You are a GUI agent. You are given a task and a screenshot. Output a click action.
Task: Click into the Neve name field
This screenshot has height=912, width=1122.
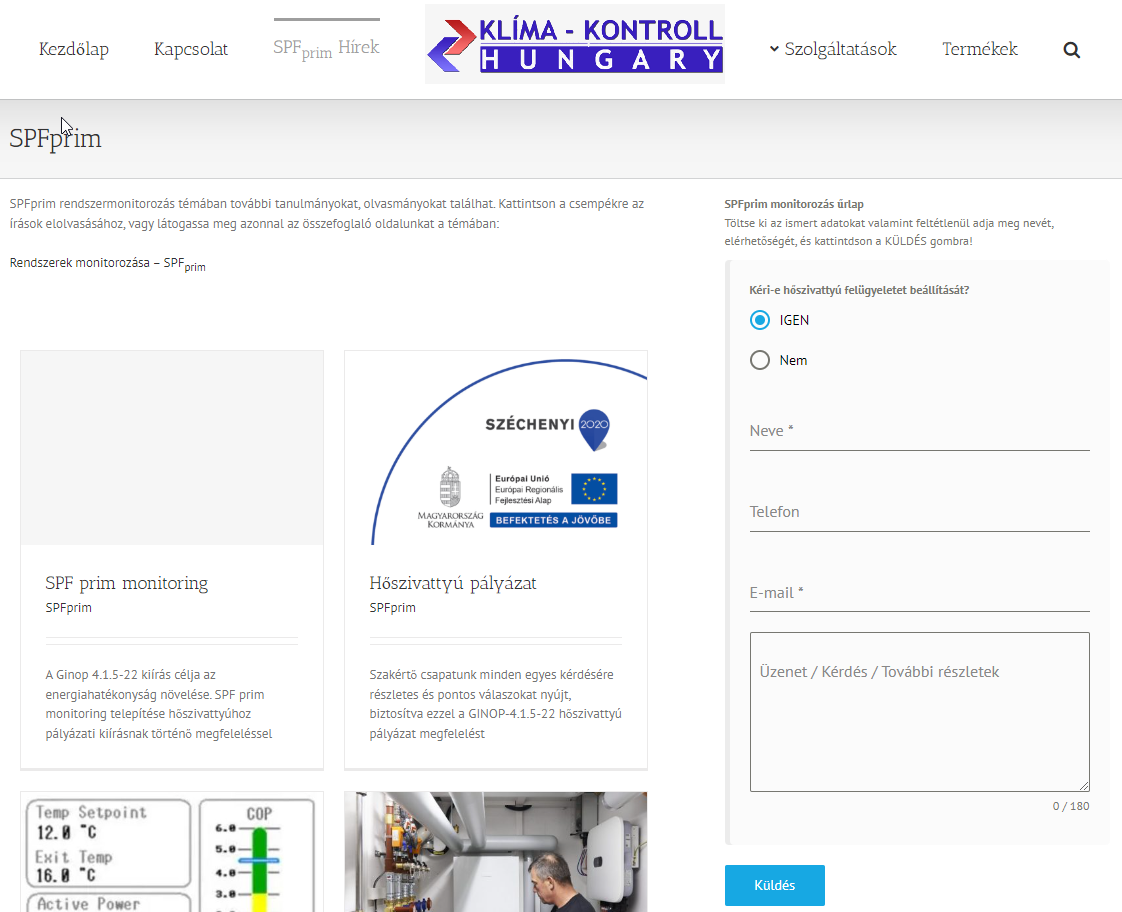click(x=919, y=431)
